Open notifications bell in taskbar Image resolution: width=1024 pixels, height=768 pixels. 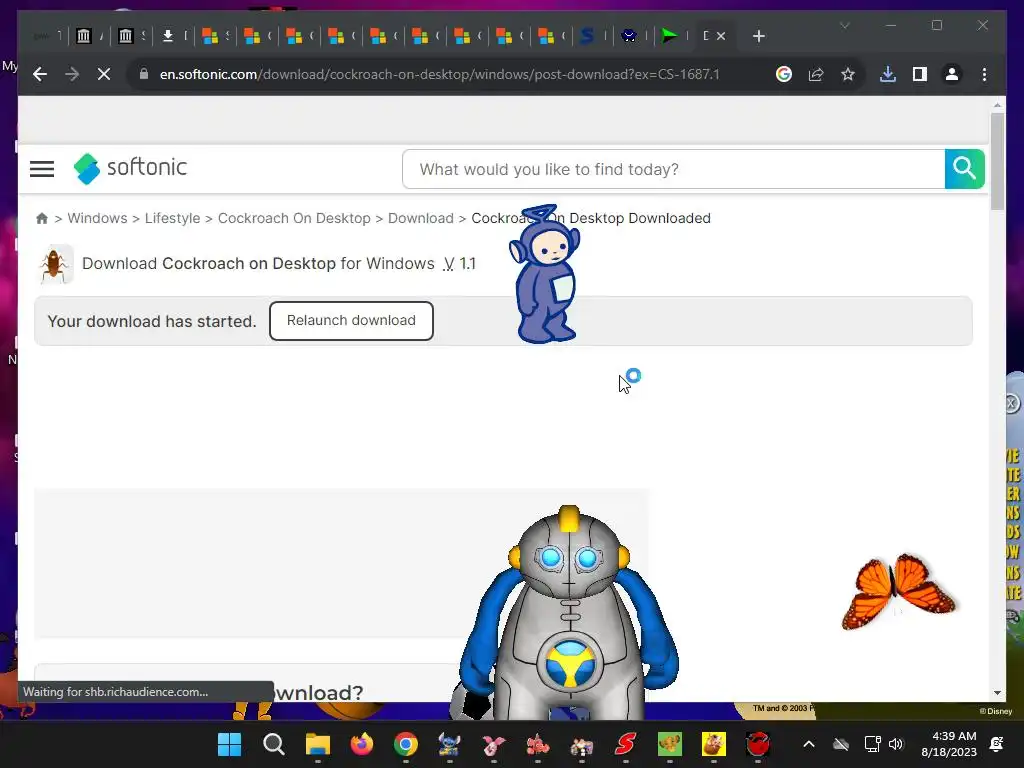point(997,744)
